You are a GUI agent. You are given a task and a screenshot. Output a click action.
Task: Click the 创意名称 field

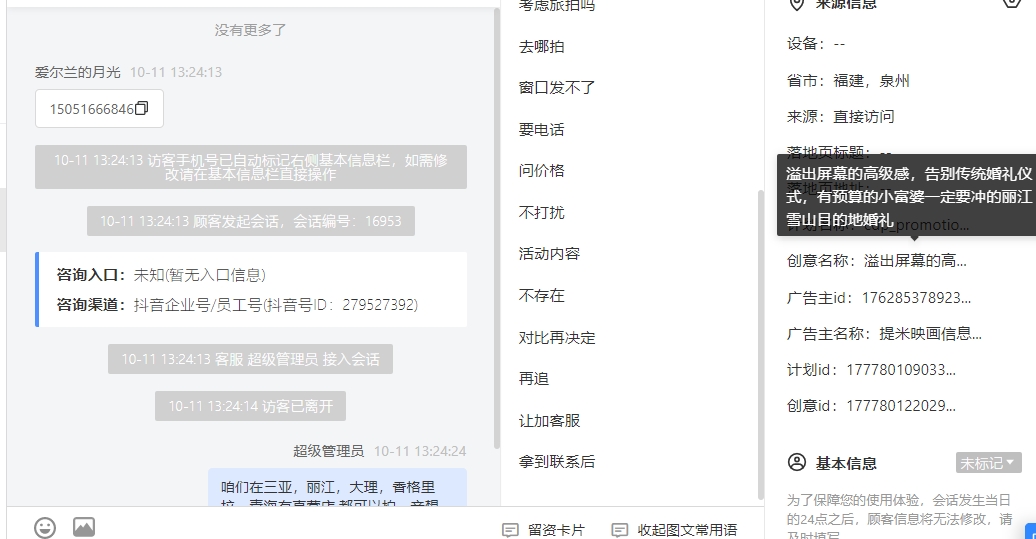coord(877,261)
